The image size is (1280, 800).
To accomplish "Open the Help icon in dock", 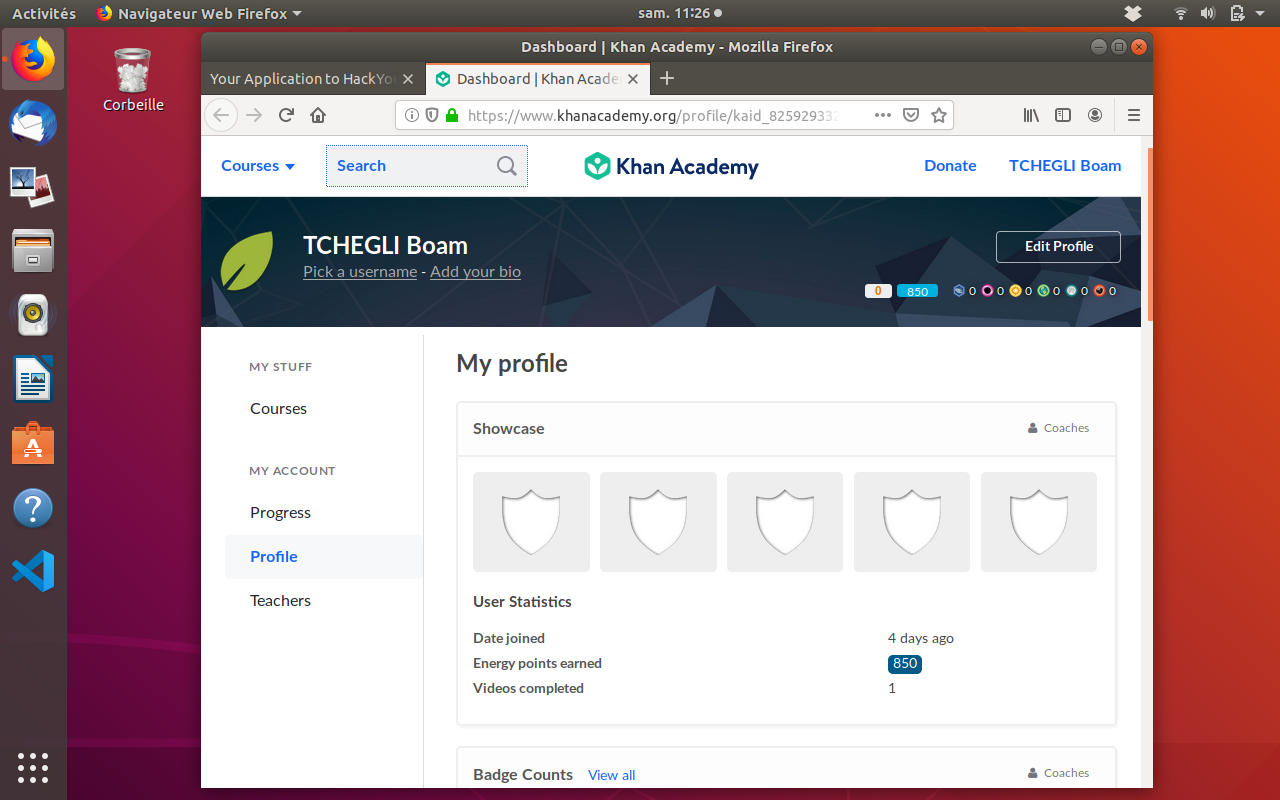I will [33, 507].
